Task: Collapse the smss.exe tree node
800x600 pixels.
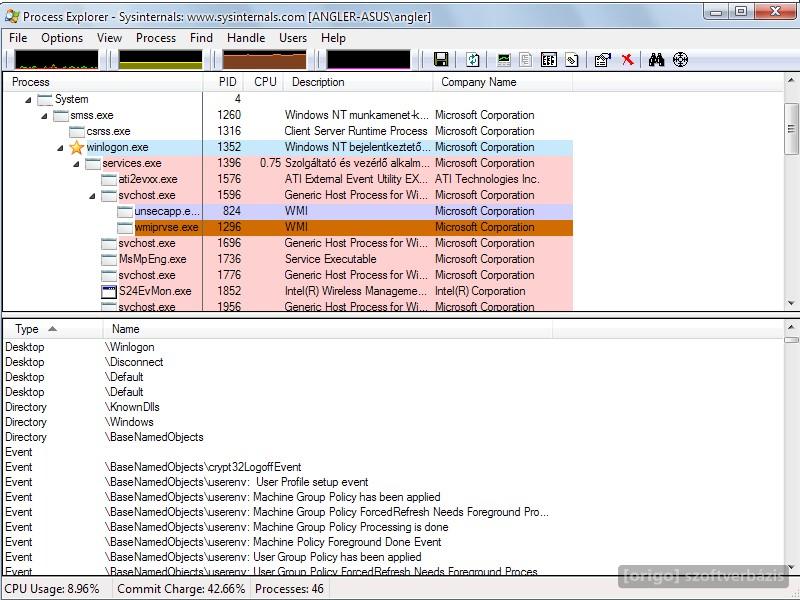Action: click(x=44, y=116)
